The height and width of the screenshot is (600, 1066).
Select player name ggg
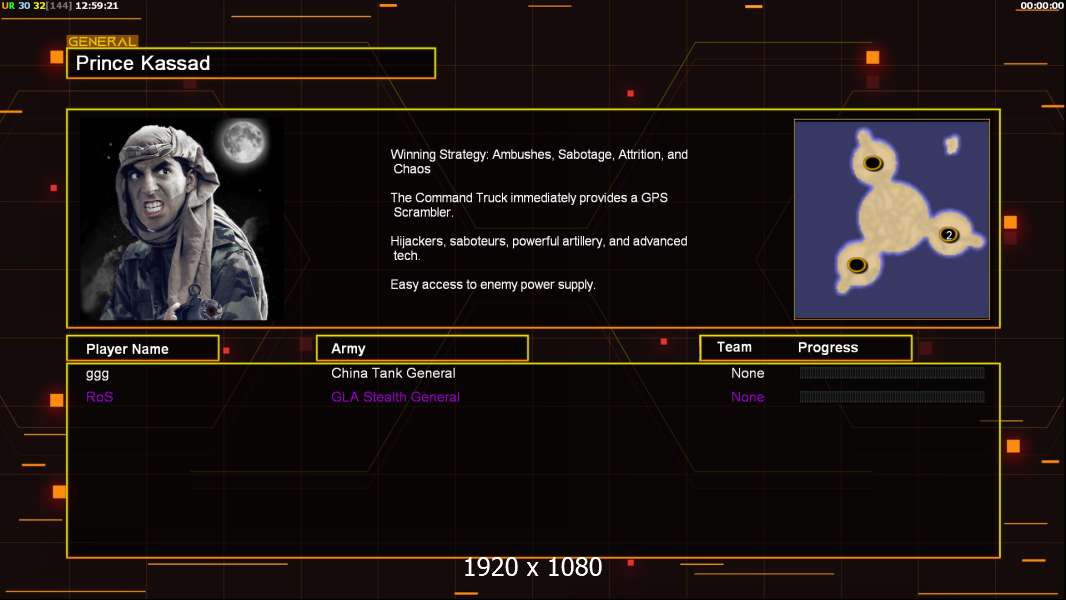pos(97,374)
